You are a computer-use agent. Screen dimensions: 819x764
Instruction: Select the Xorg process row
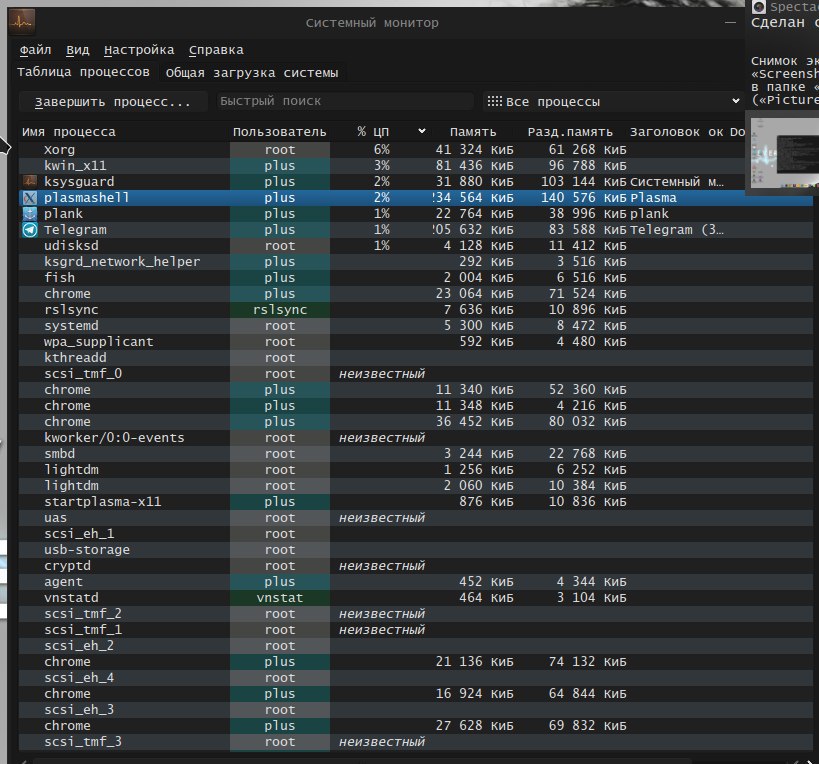pos(415,149)
